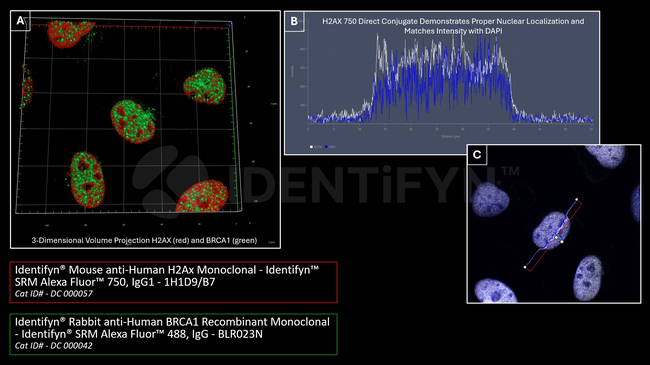
Task: Click the upper-right nucleus in panel A
Action: pyautogui.click(x=205, y=86)
